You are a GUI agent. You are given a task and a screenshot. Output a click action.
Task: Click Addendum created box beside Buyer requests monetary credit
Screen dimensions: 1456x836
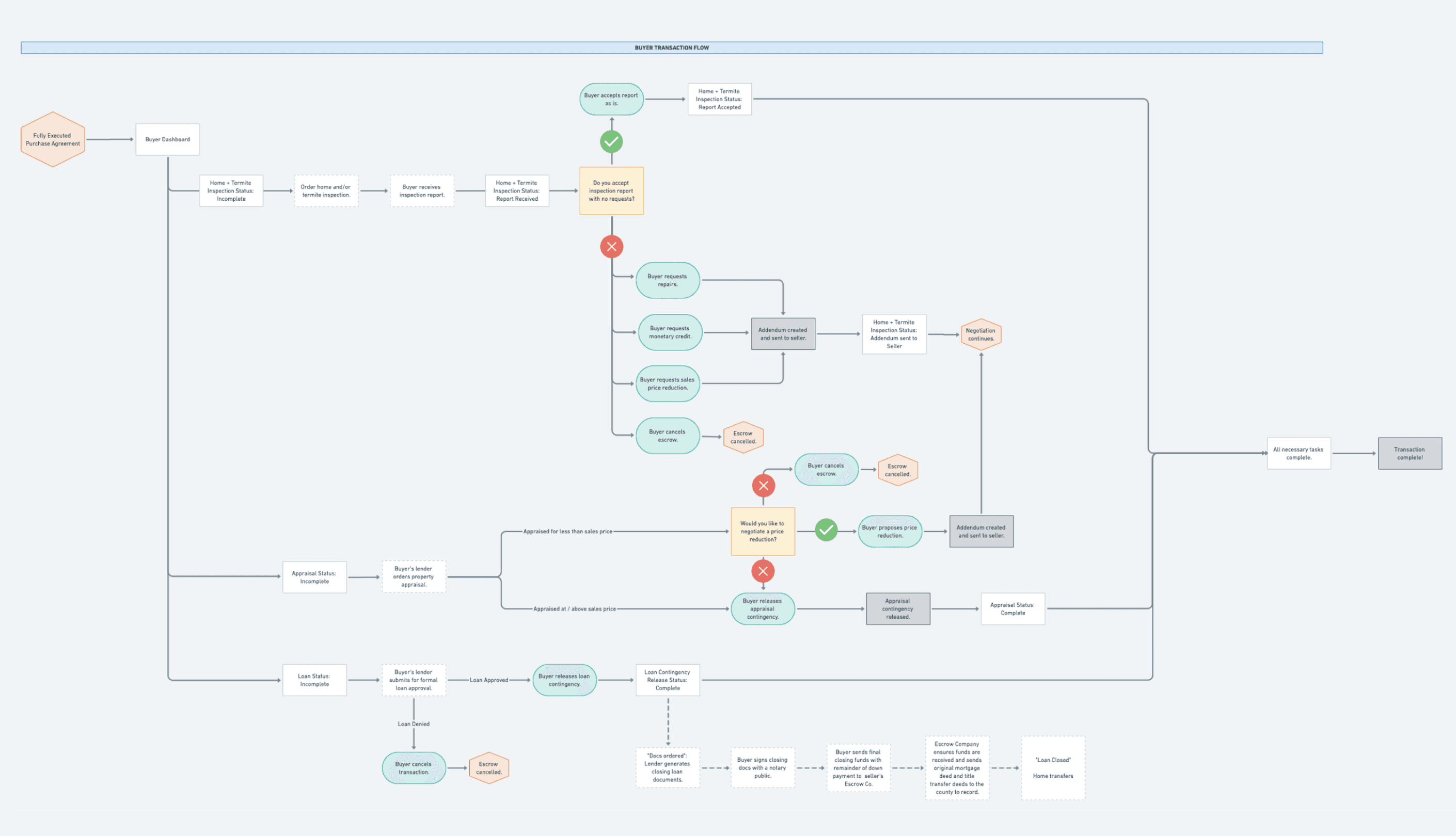(783, 333)
